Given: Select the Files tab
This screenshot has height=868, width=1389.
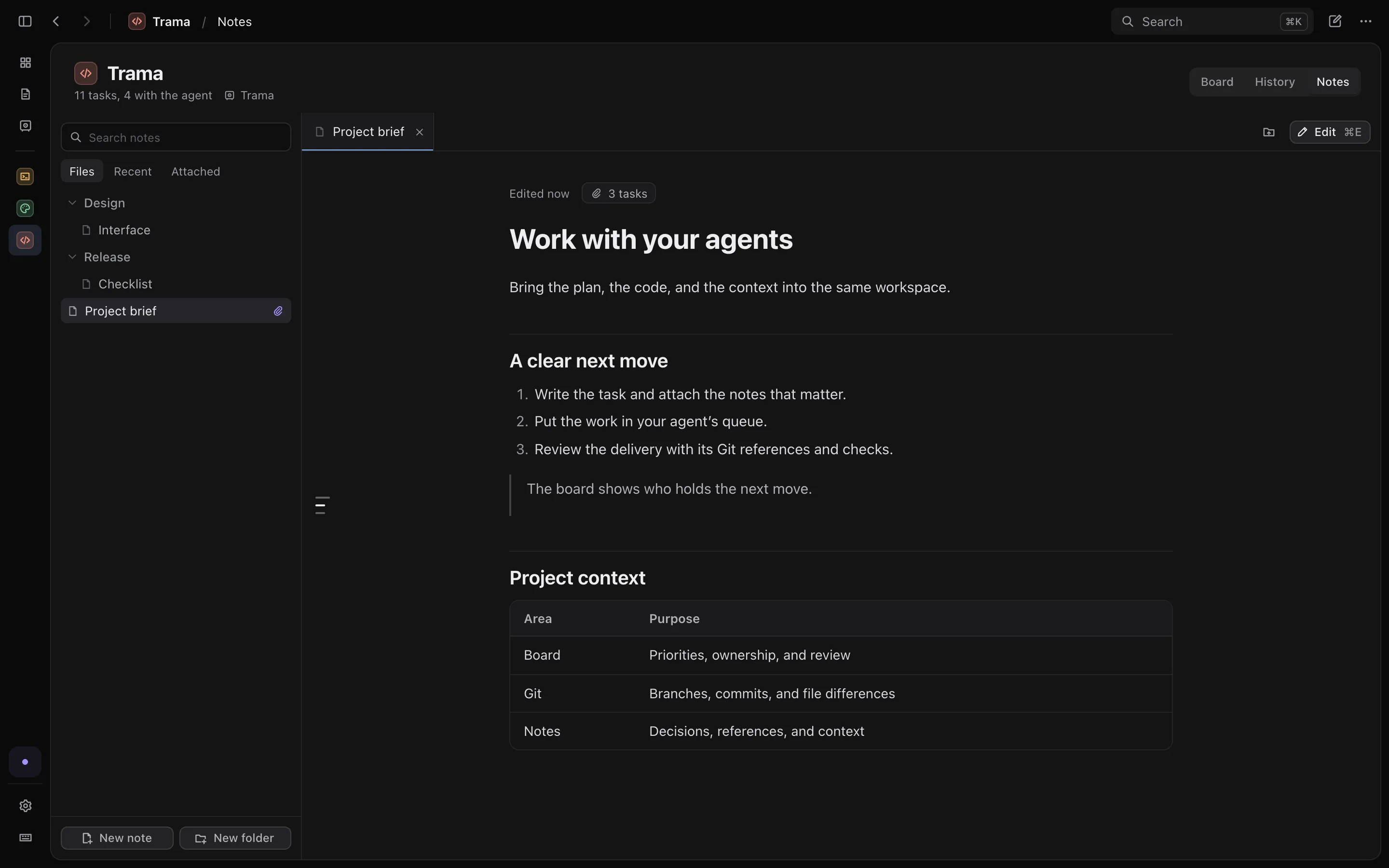Looking at the screenshot, I should [82, 171].
